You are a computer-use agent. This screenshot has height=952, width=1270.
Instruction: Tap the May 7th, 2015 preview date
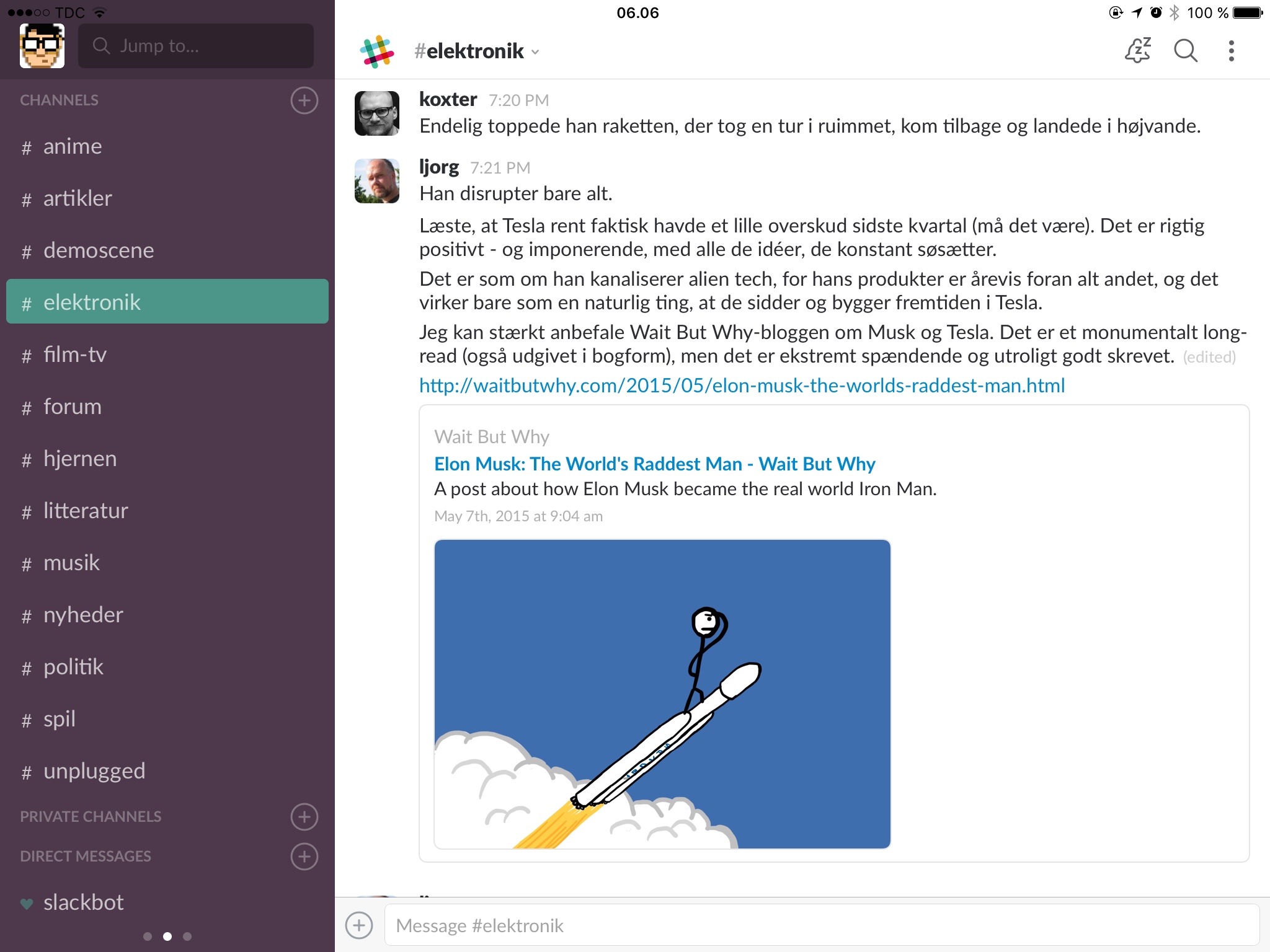pyautogui.click(x=518, y=516)
